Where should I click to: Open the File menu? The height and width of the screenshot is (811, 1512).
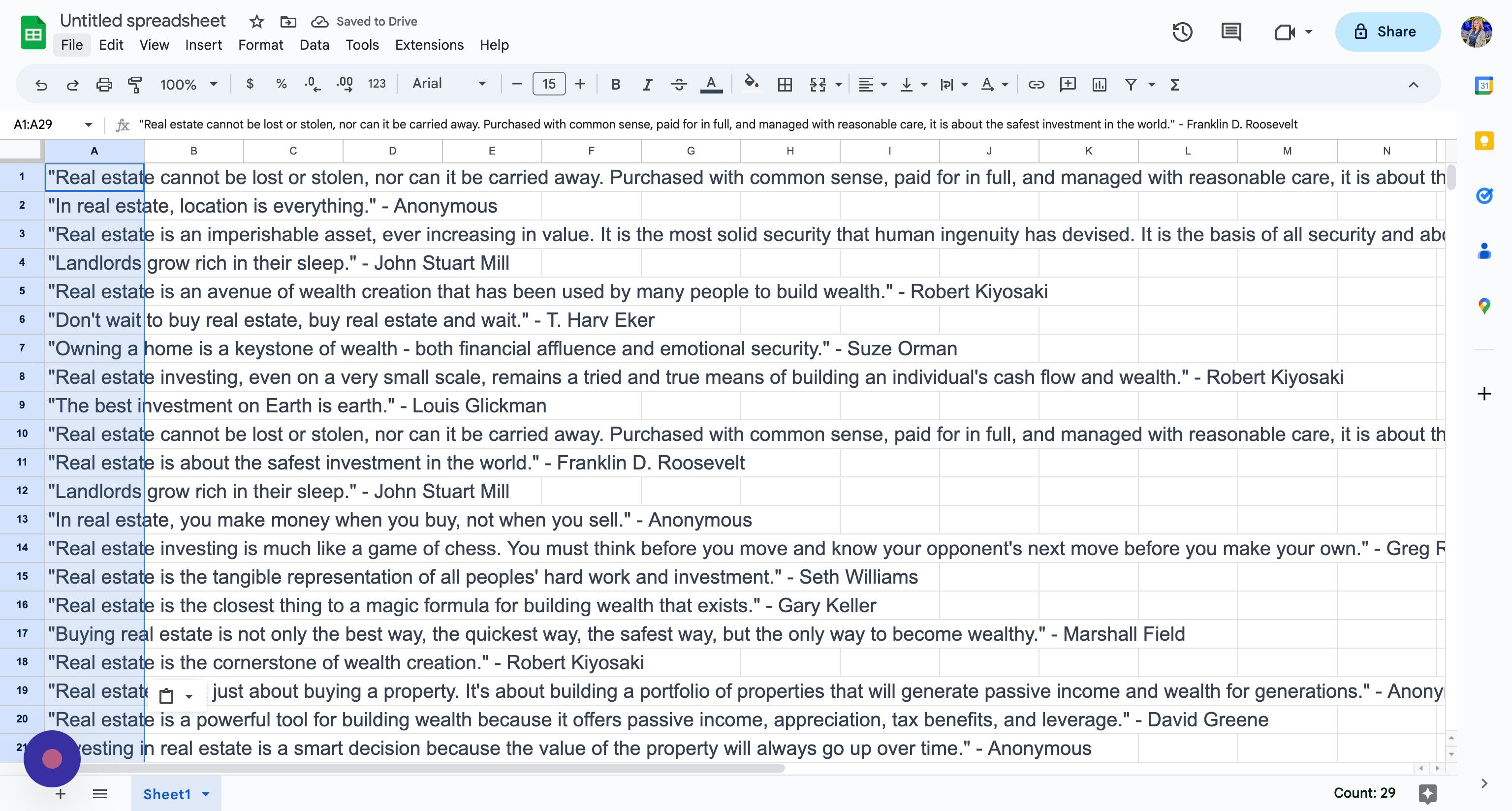pyautogui.click(x=71, y=45)
